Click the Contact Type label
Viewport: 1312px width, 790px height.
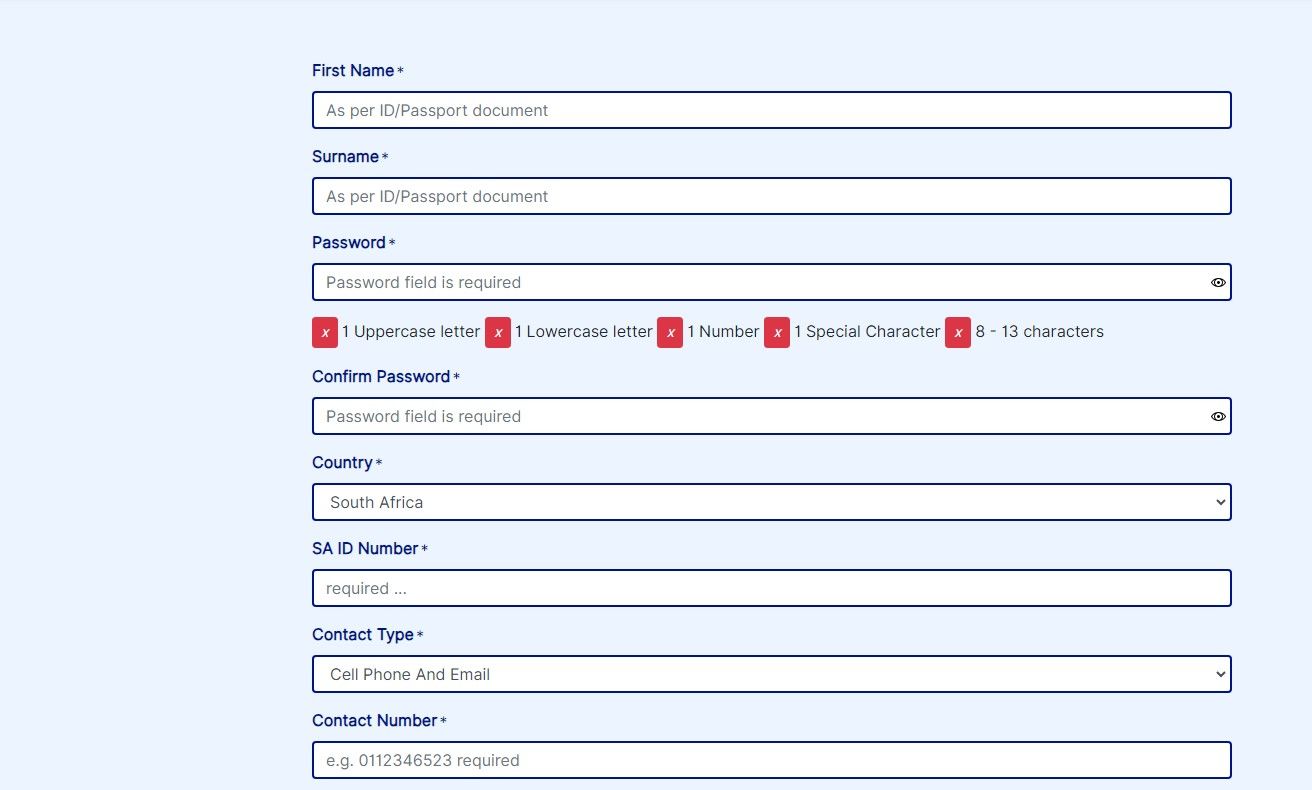tap(362, 635)
